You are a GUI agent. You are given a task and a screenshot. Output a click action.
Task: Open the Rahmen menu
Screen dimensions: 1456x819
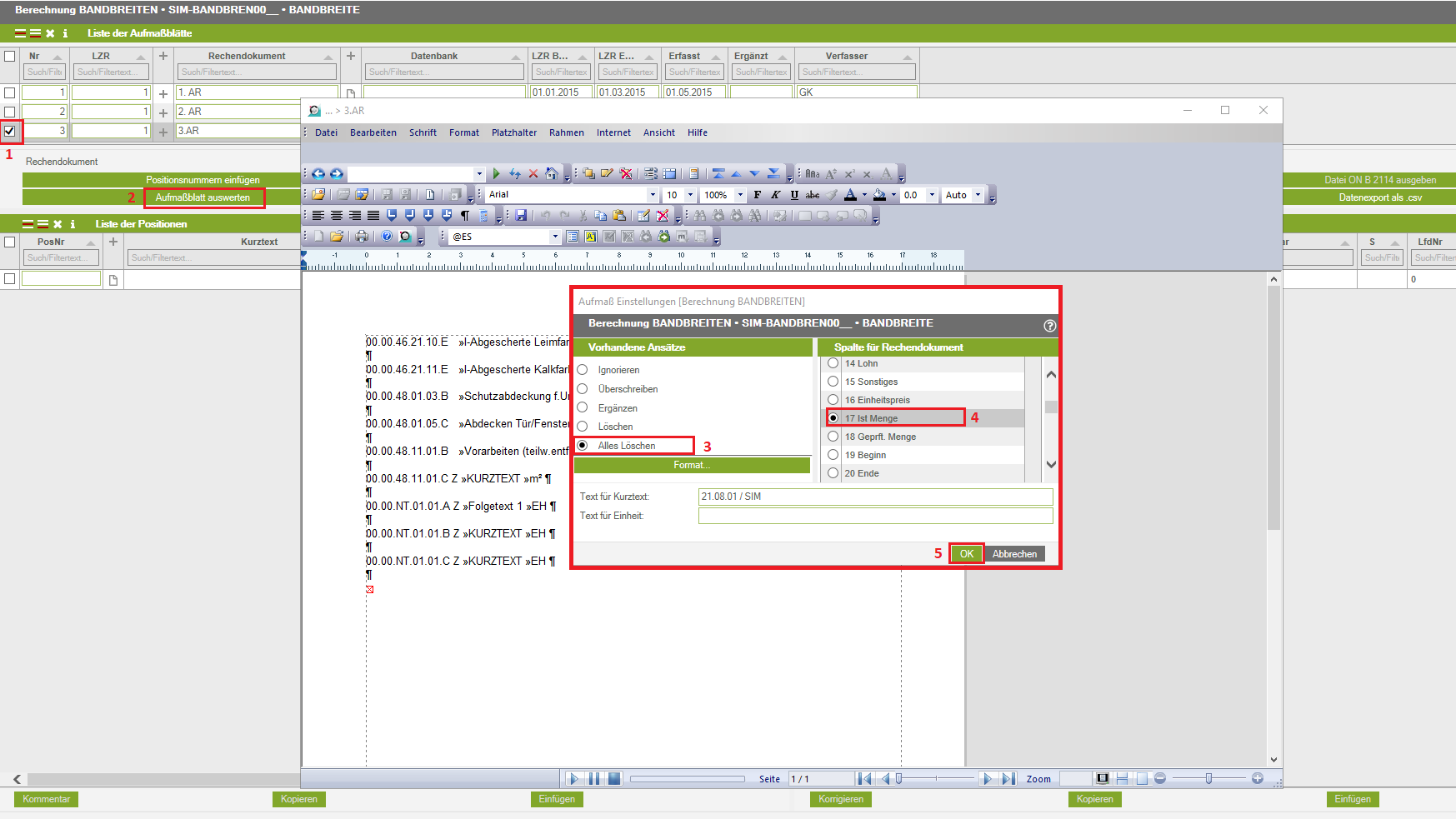click(566, 132)
